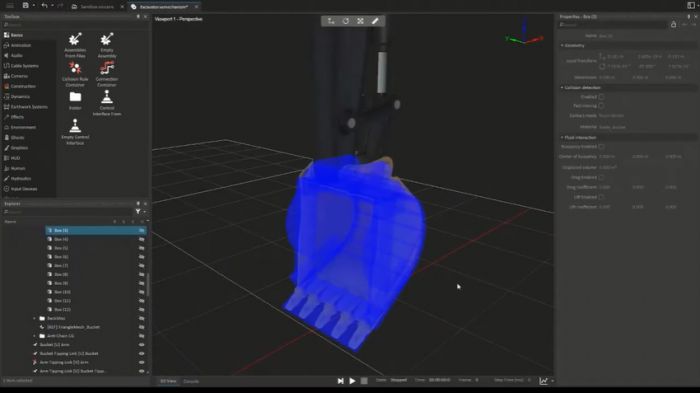Select Box (7) in the Explorer tree
The image size is (700, 393).
pyautogui.click(x=61, y=266)
